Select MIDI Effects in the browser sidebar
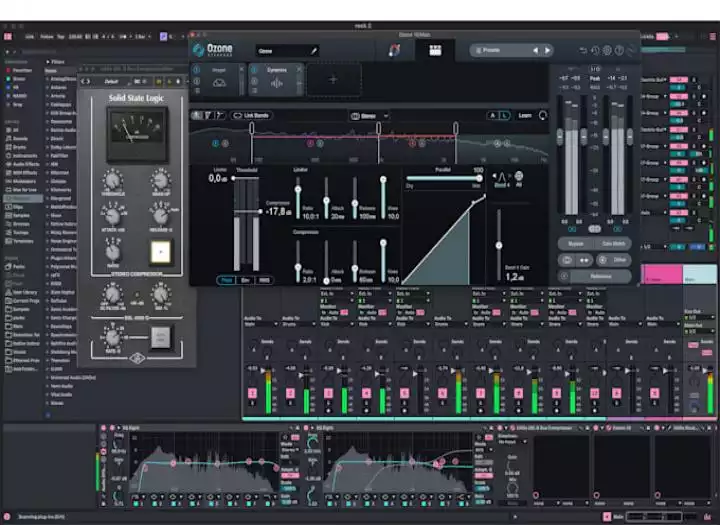 tap(22, 172)
